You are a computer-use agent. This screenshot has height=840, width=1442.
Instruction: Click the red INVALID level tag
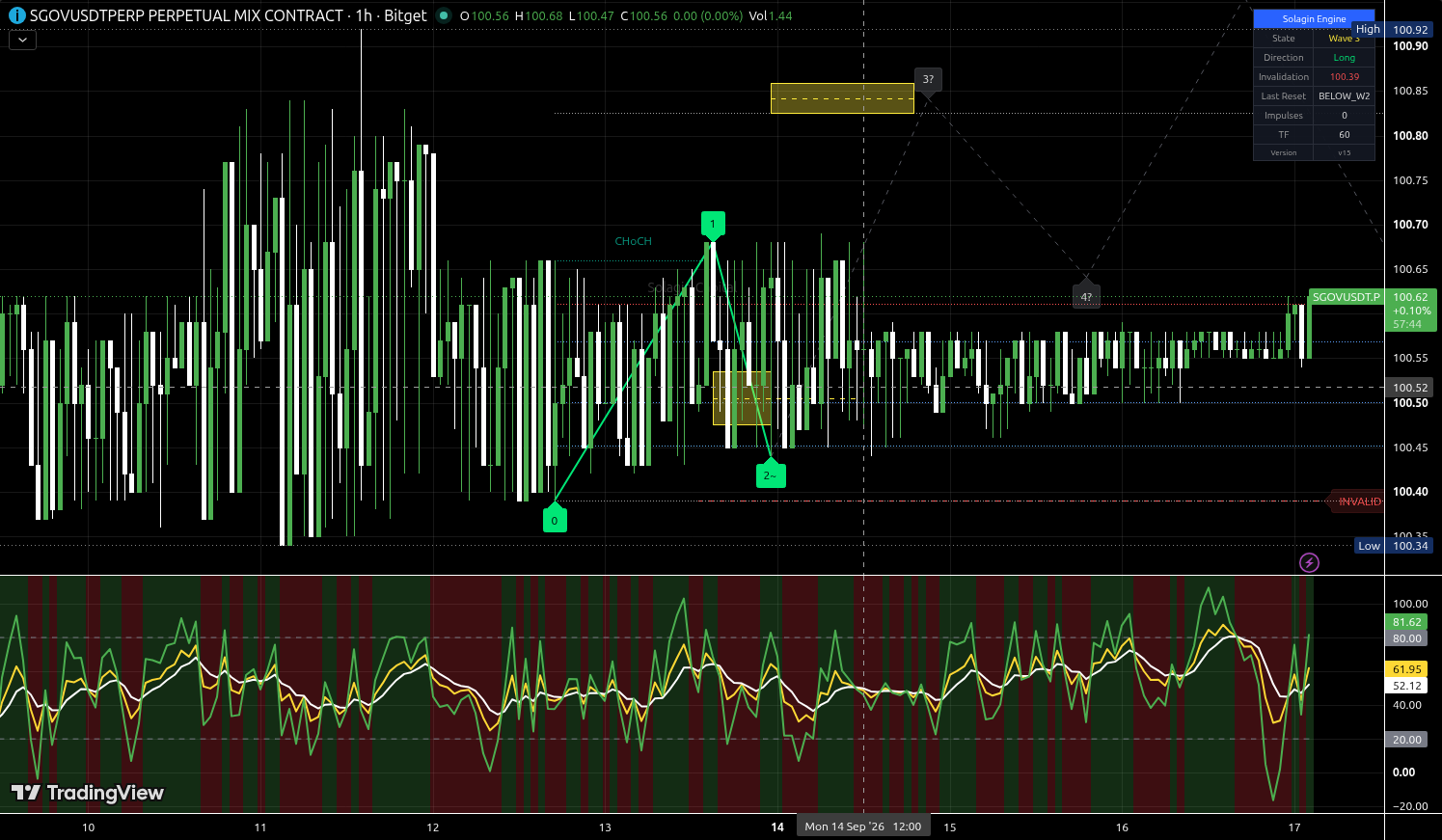pos(1357,501)
